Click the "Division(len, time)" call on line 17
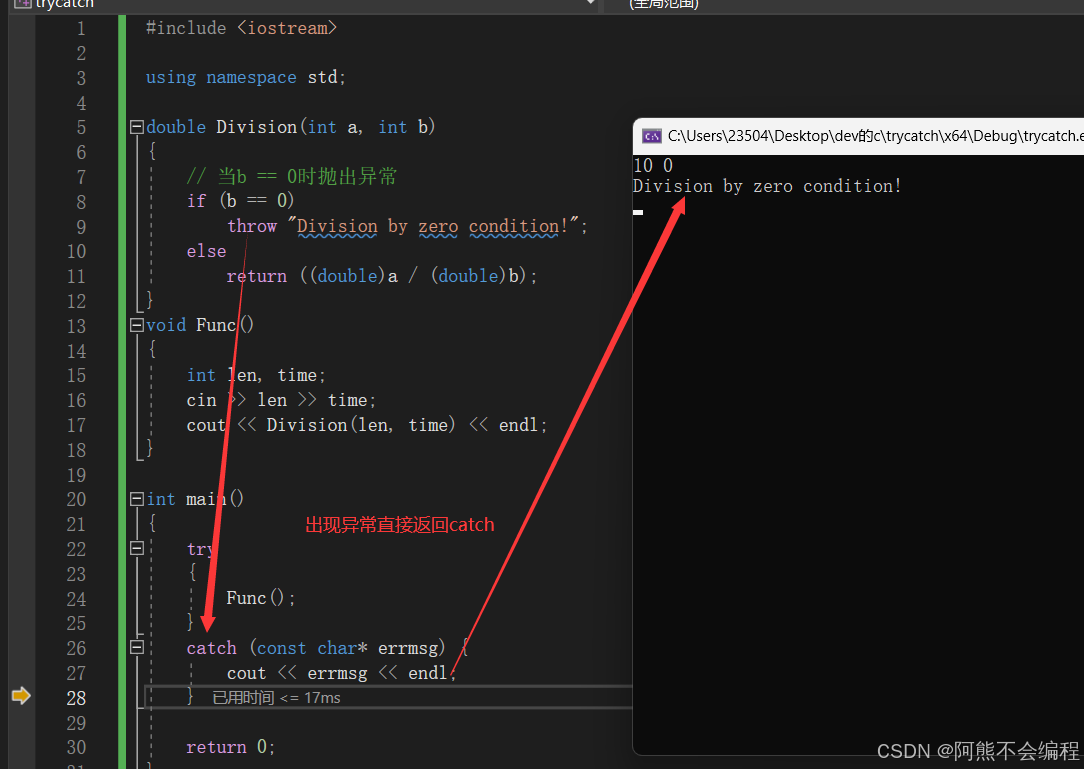1084x769 pixels. pyautogui.click(x=361, y=425)
